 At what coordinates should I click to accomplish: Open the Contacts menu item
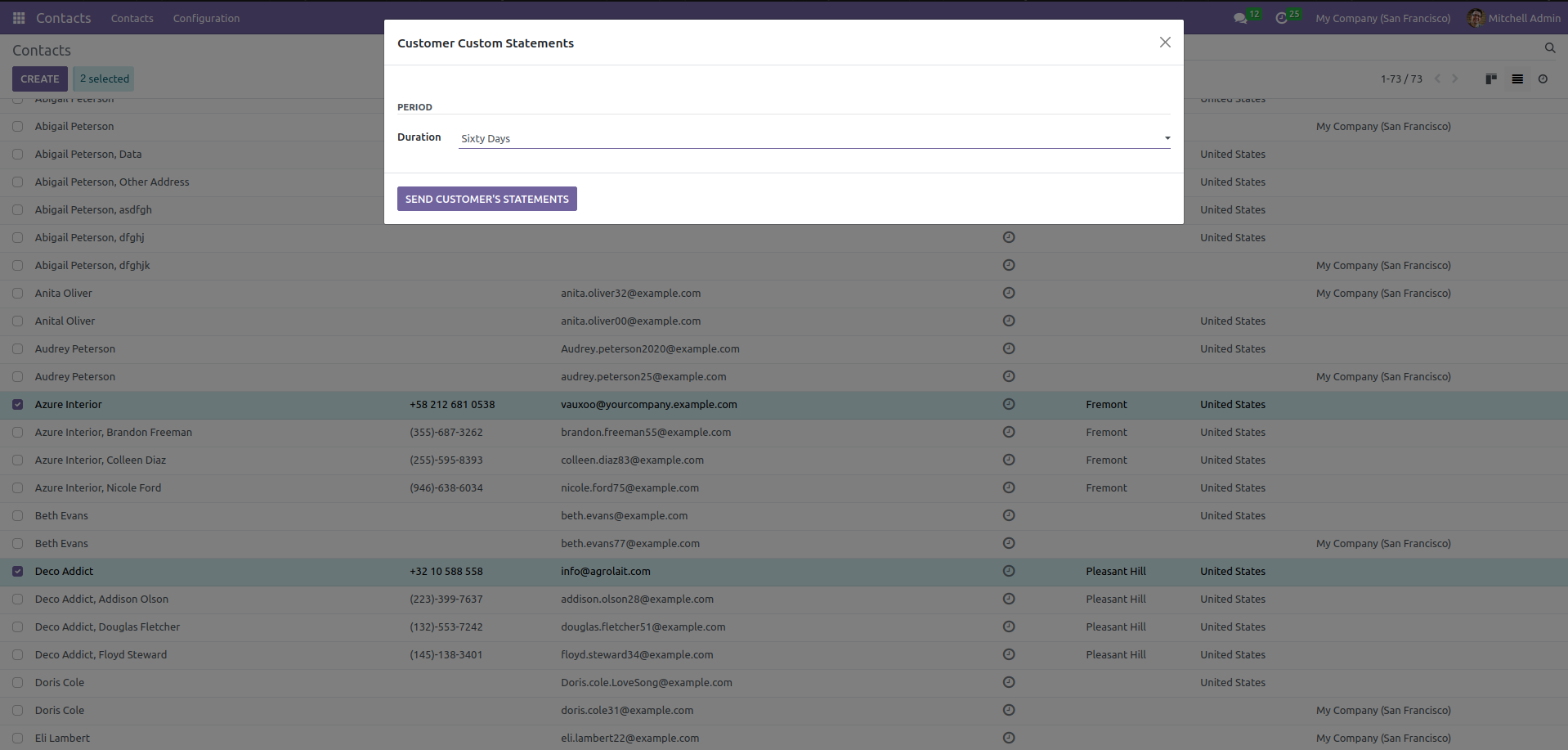(132, 18)
